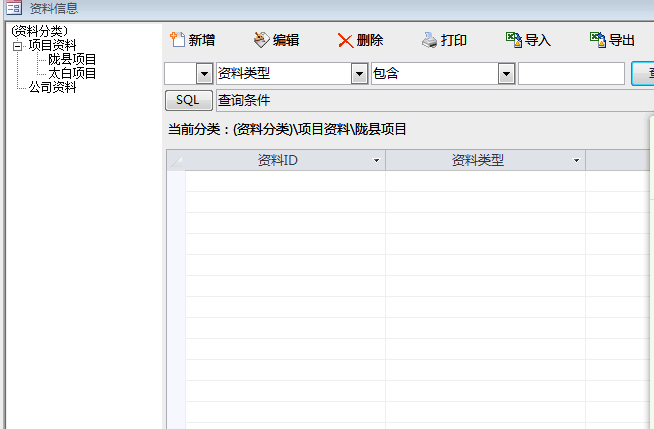This screenshot has width=654, height=429.
Task: Click the 打印 (Print) printer icon
Action: pyautogui.click(x=429, y=40)
